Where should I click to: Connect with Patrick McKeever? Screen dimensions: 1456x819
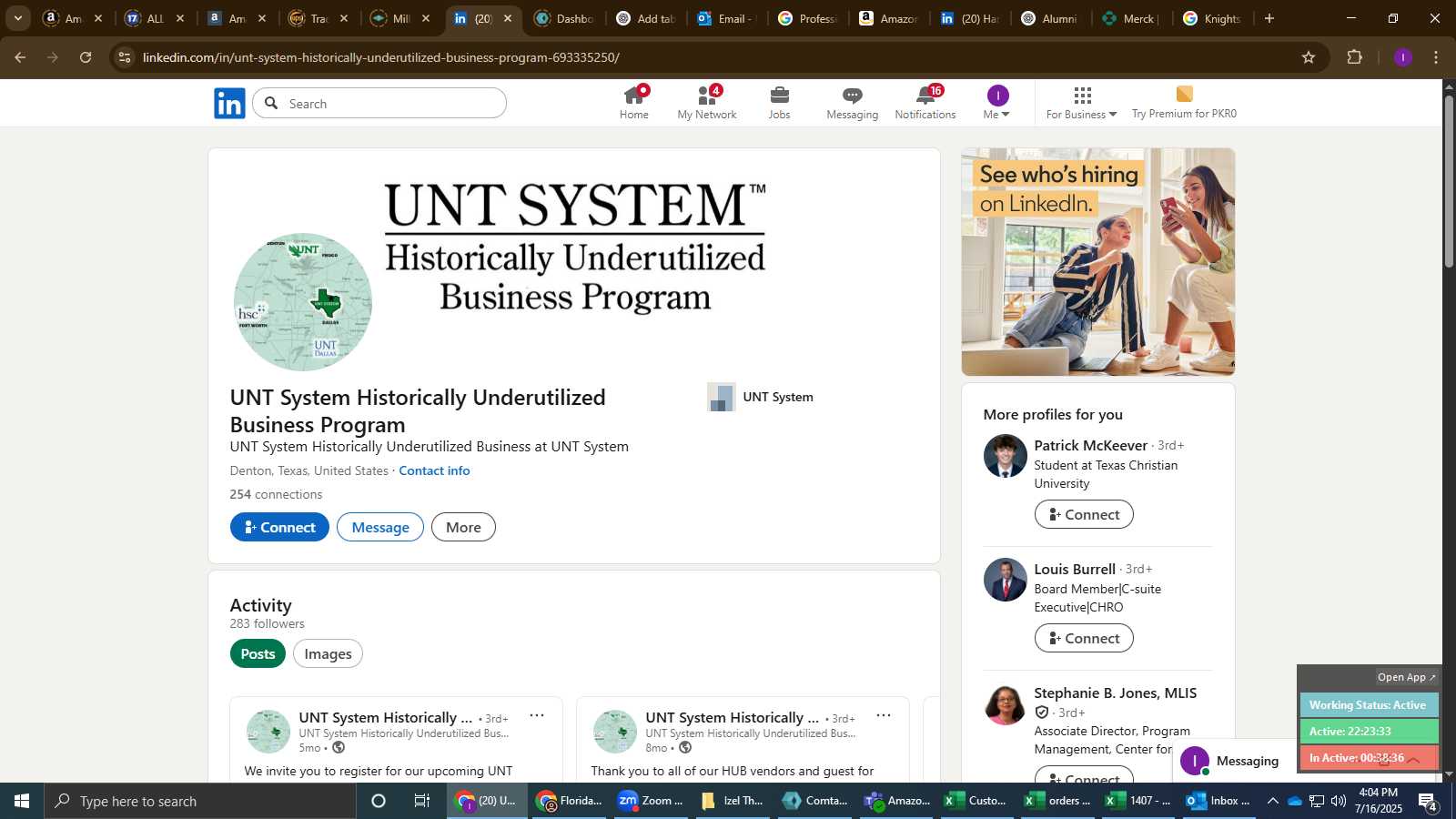(x=1084, y=514)
